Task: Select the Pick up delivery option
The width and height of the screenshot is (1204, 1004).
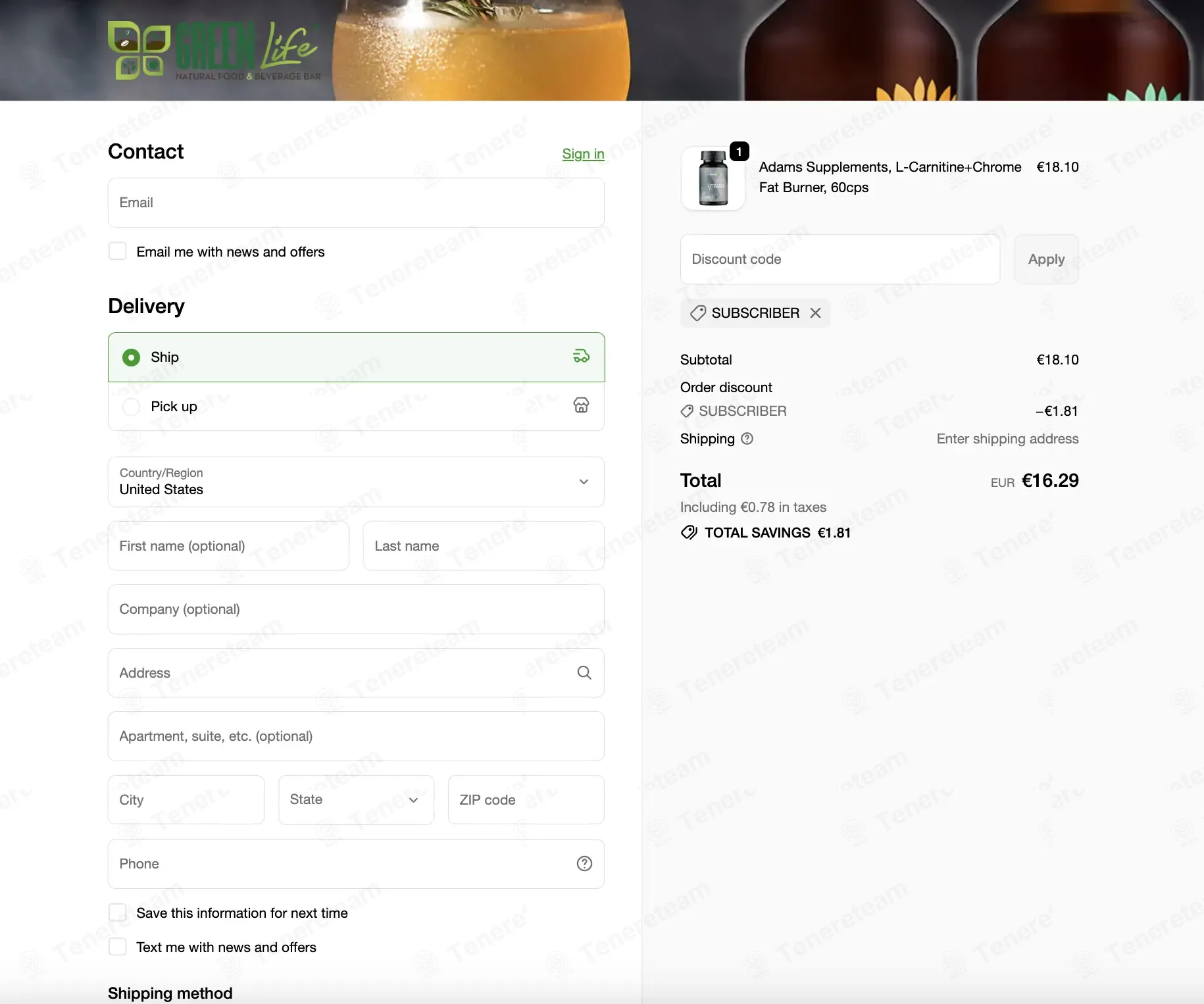Action: [132, 407]
